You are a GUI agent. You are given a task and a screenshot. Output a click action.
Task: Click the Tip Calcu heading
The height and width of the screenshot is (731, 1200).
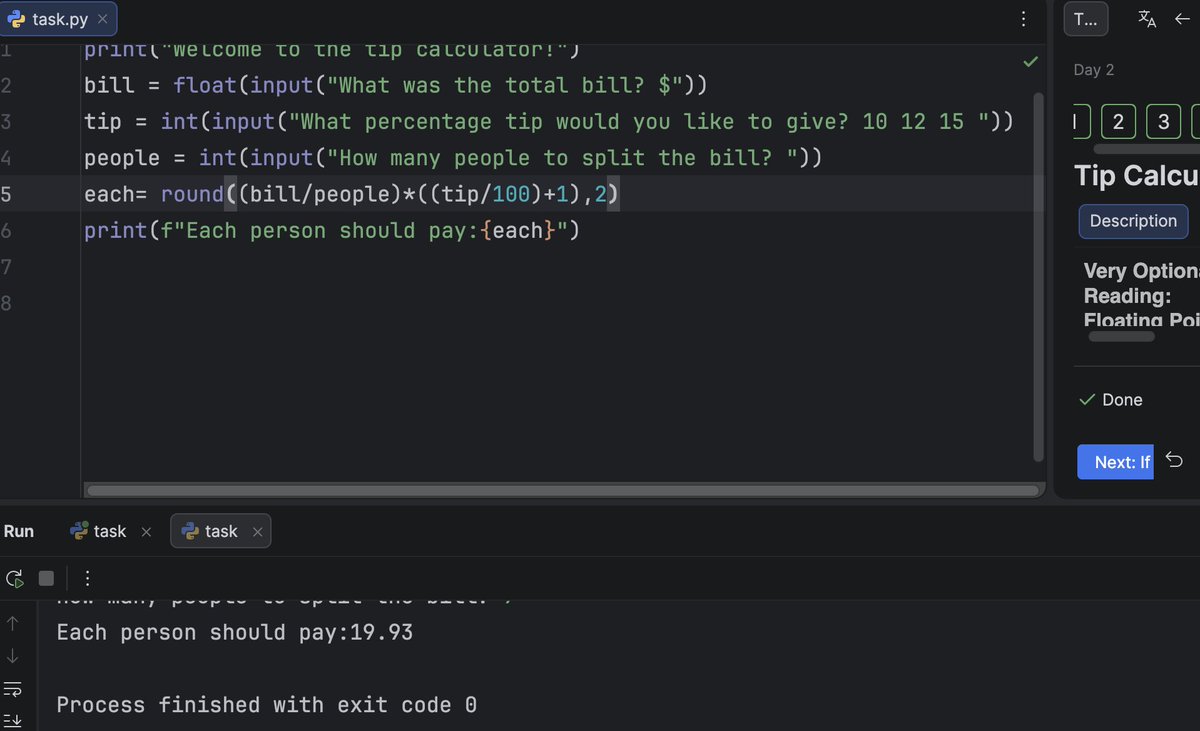tap(1137, 175)
